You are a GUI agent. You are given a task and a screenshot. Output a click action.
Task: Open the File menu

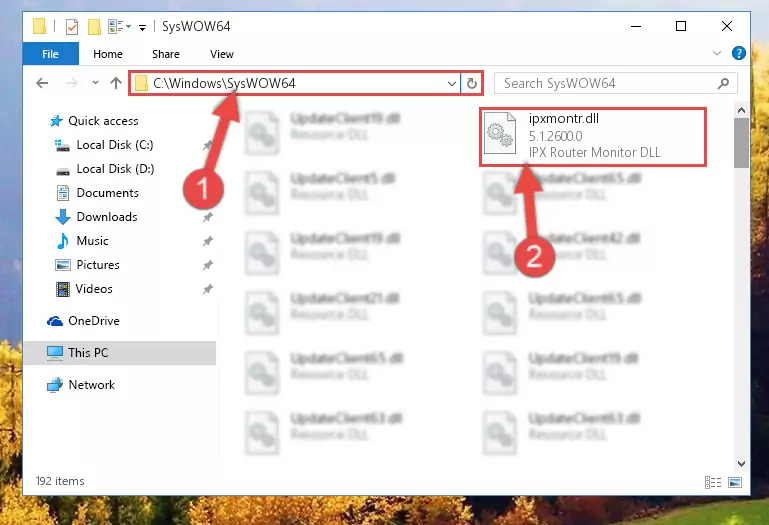[51, 54]
